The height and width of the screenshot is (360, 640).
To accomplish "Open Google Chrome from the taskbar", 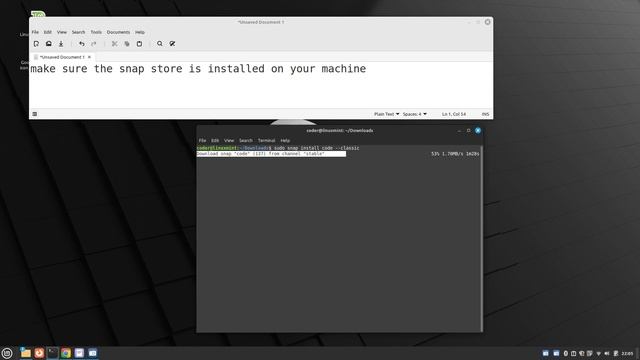I will point(66,353).
